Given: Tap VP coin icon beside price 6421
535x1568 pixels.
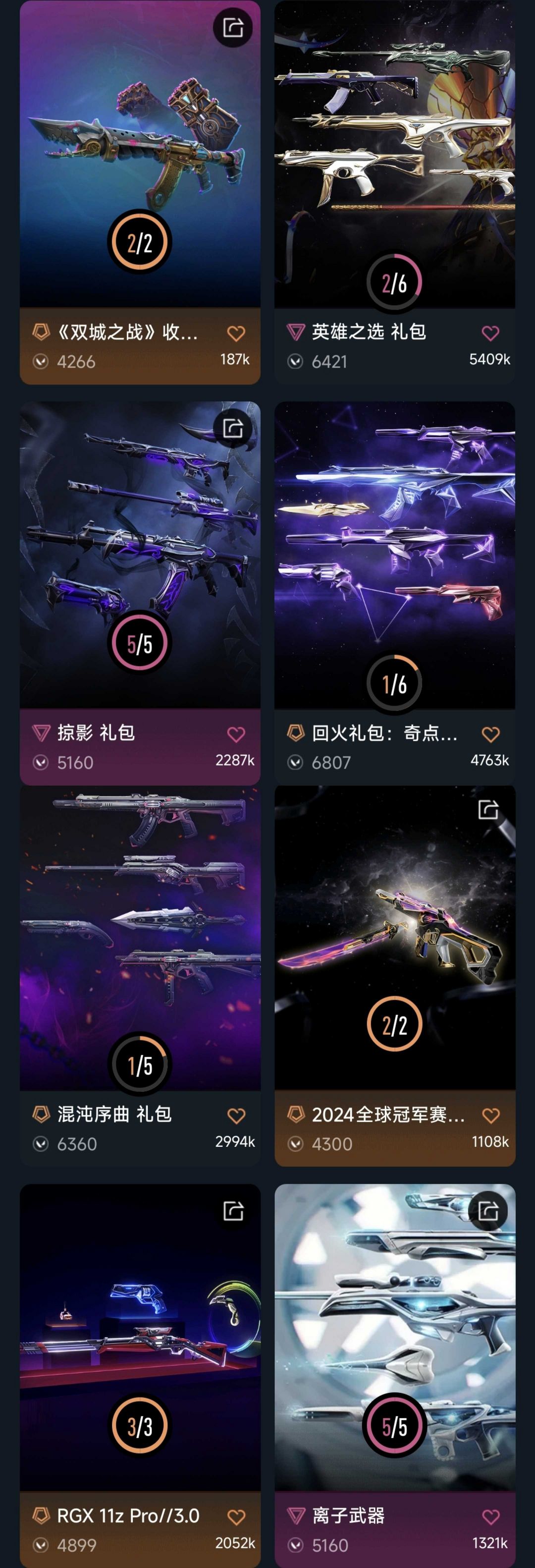Looking at the screenshot, I should (x=295, y=362).
